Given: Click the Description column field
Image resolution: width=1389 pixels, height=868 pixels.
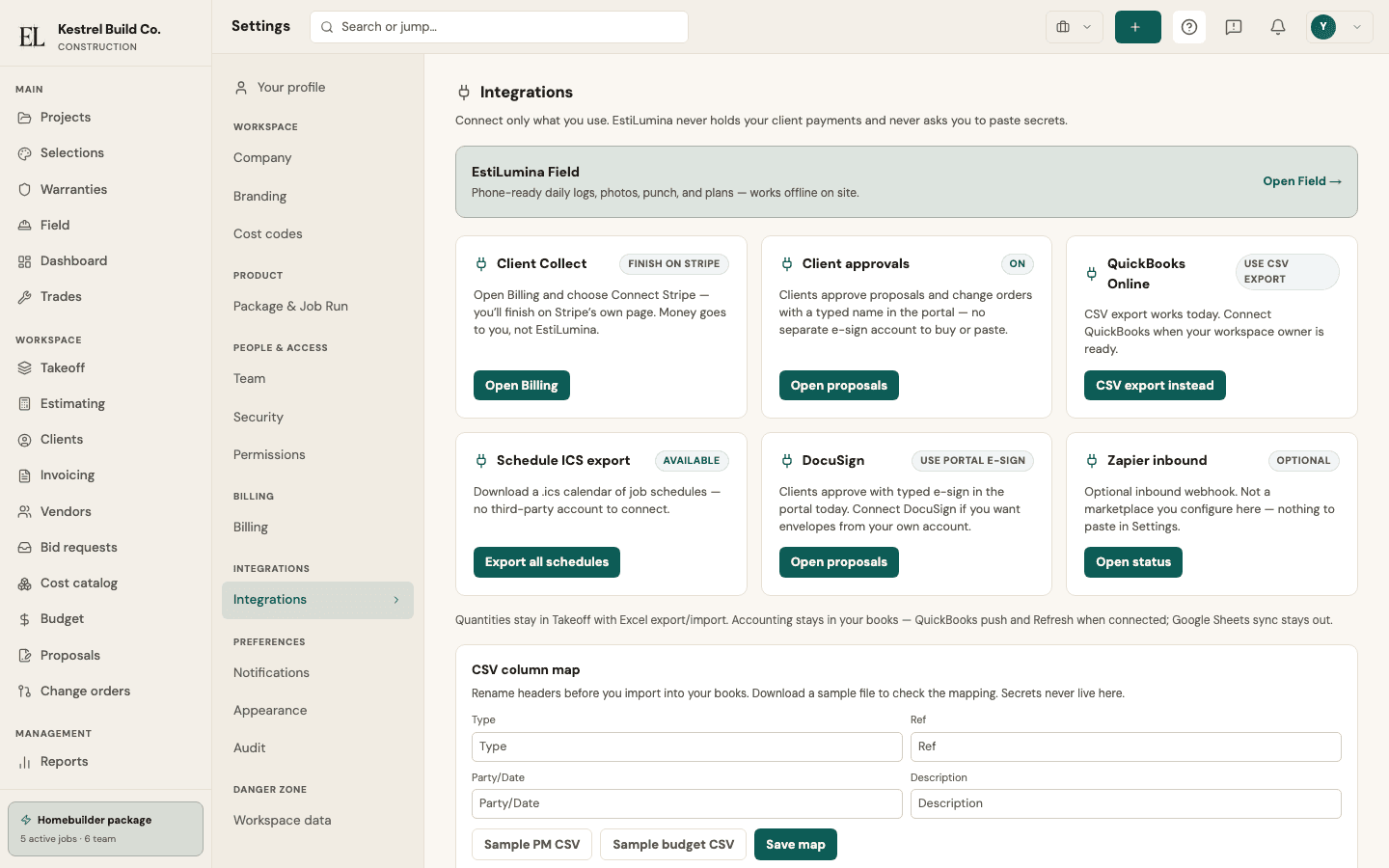Looking at the screenshot, I should pos(1126,803).
